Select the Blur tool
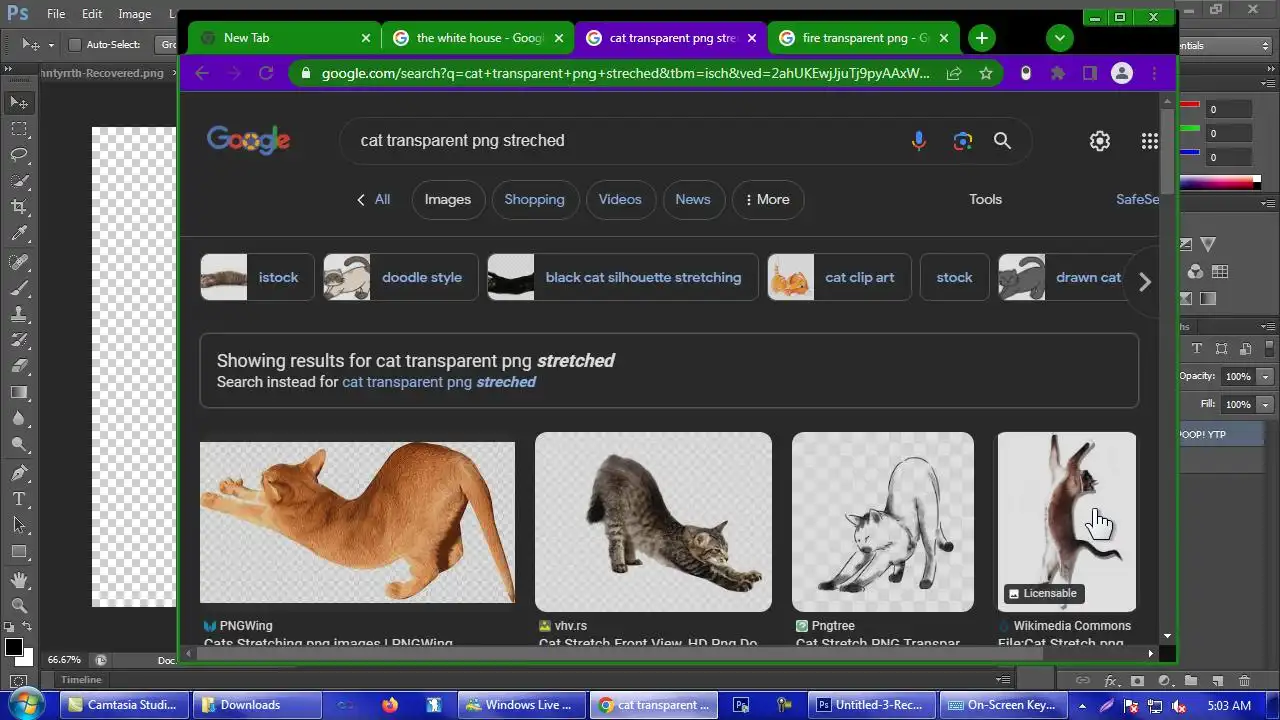This screenshot has width=1280, height=720. [x=19, y=418]
